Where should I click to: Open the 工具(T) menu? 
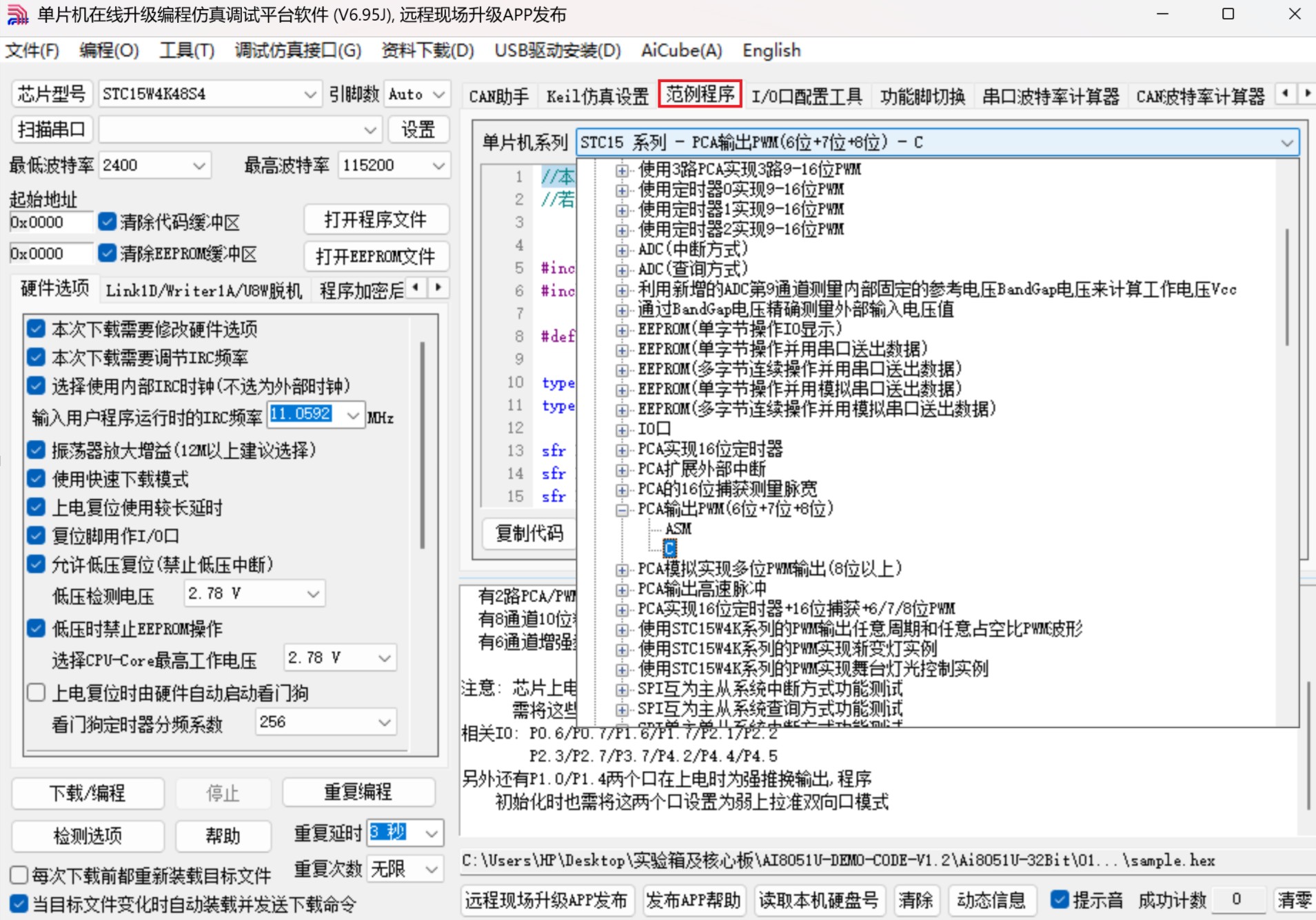(x=187, y=51)
